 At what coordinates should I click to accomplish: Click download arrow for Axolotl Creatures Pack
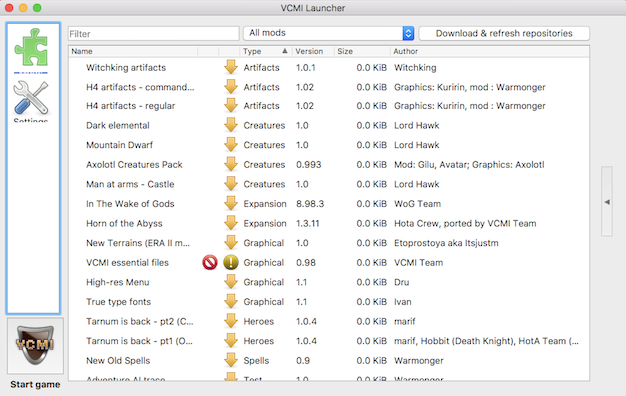pos(231,164)
